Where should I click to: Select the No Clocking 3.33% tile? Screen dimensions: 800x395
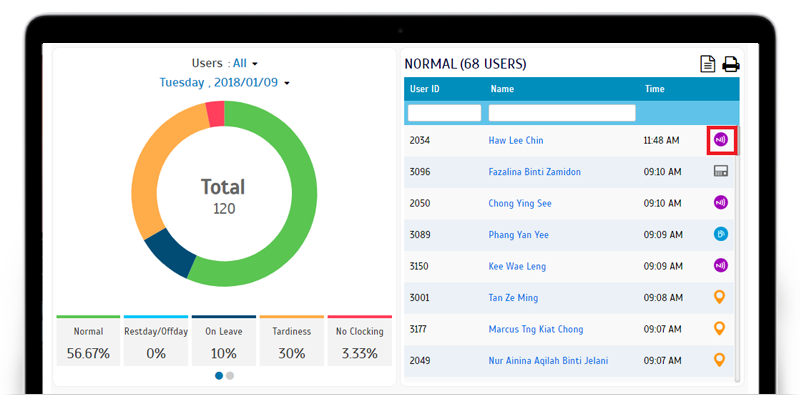(360, 341)
